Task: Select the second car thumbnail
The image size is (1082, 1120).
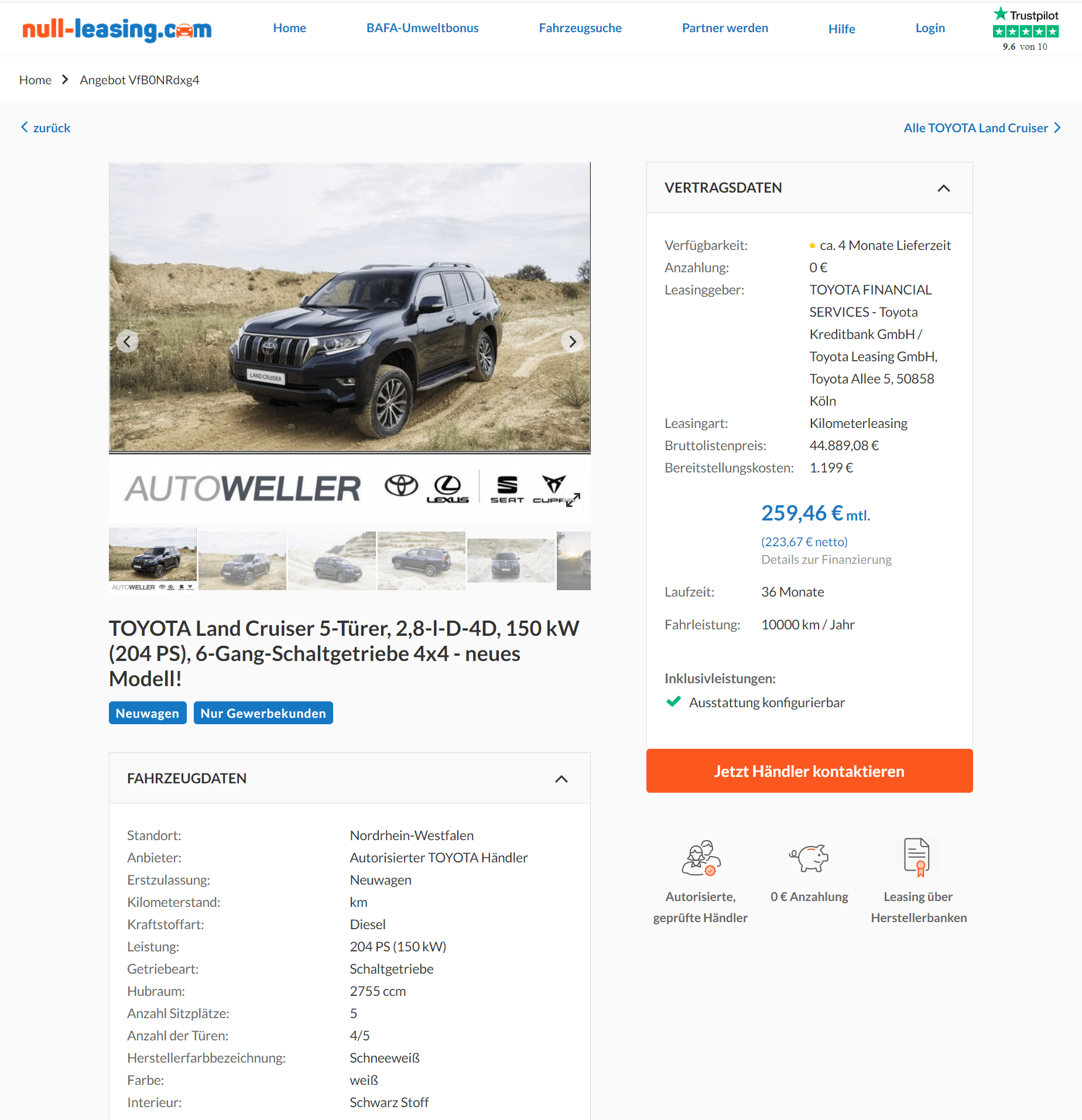Action: (x=242, y=560)
